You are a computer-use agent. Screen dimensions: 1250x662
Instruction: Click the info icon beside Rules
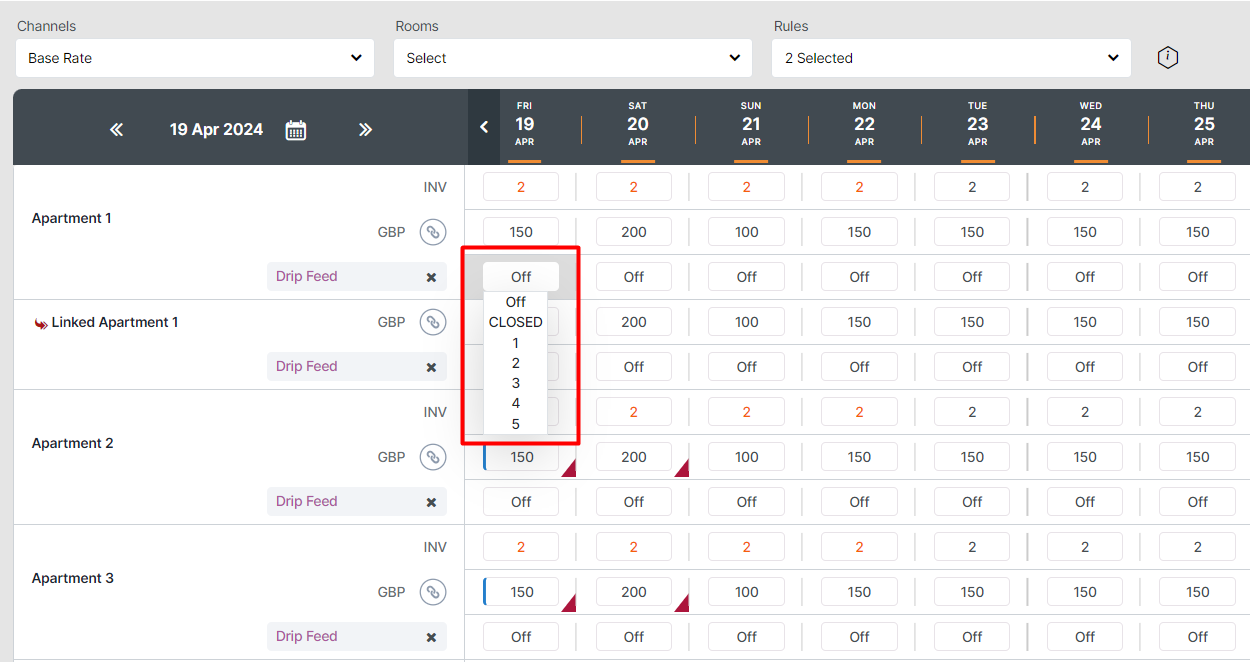(1167, 58)
